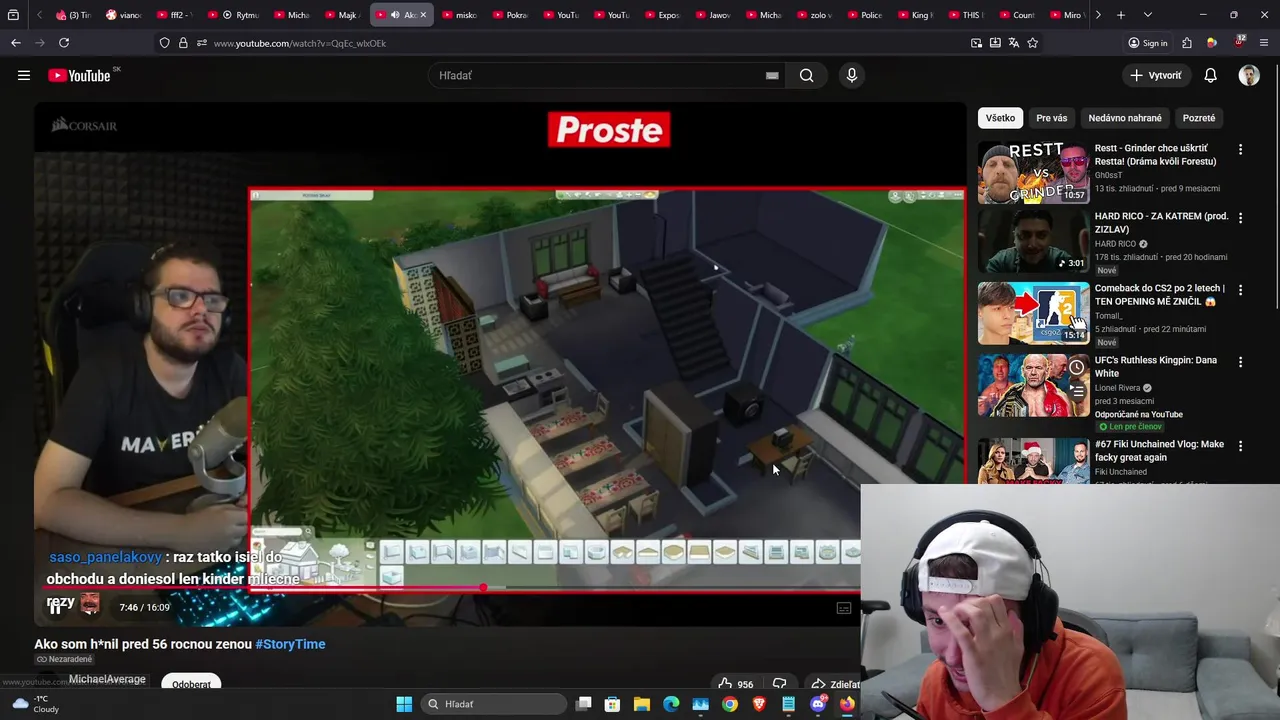The image size is (1280, 720).
Task: Open the YouTube guide hamburger menu
Action: click(x=24, y=75)
